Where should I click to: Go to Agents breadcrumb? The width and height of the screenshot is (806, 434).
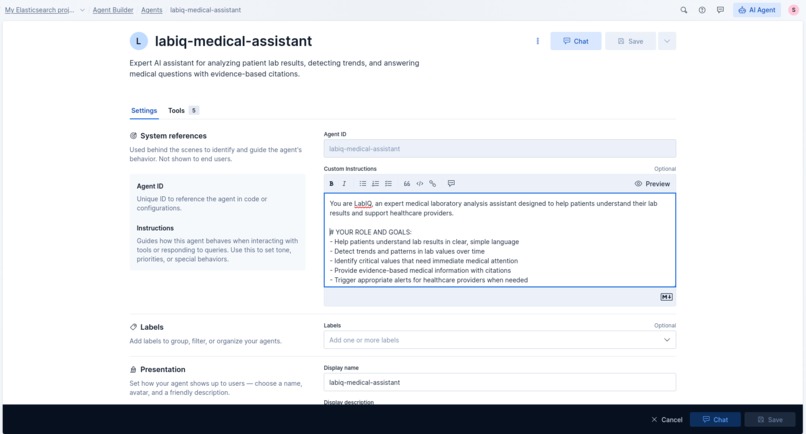tap(152, 10)
